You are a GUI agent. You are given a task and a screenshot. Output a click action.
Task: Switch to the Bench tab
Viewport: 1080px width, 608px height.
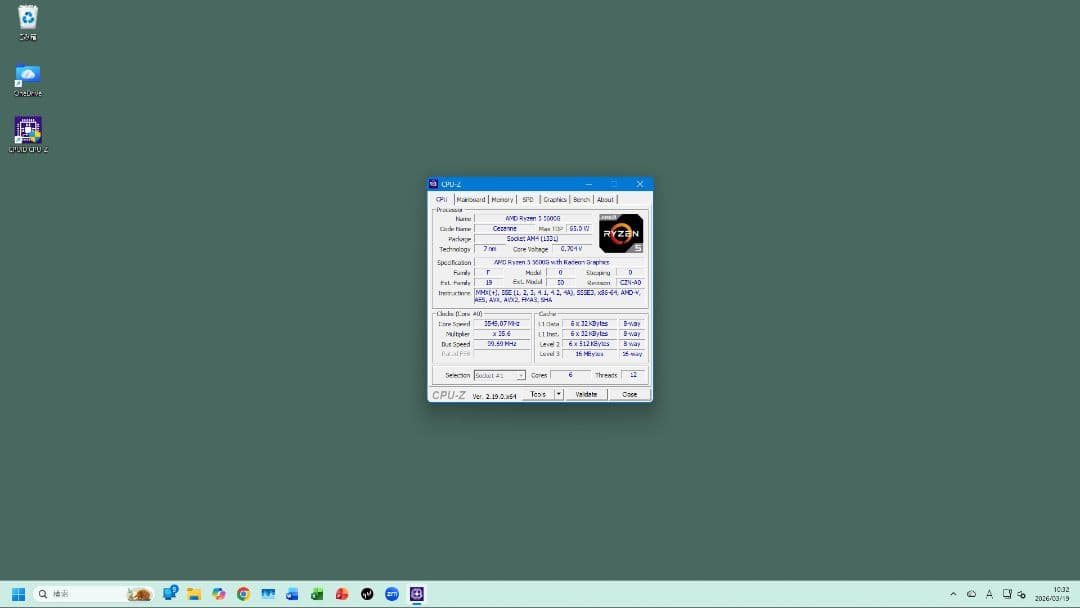coord(581,200)
